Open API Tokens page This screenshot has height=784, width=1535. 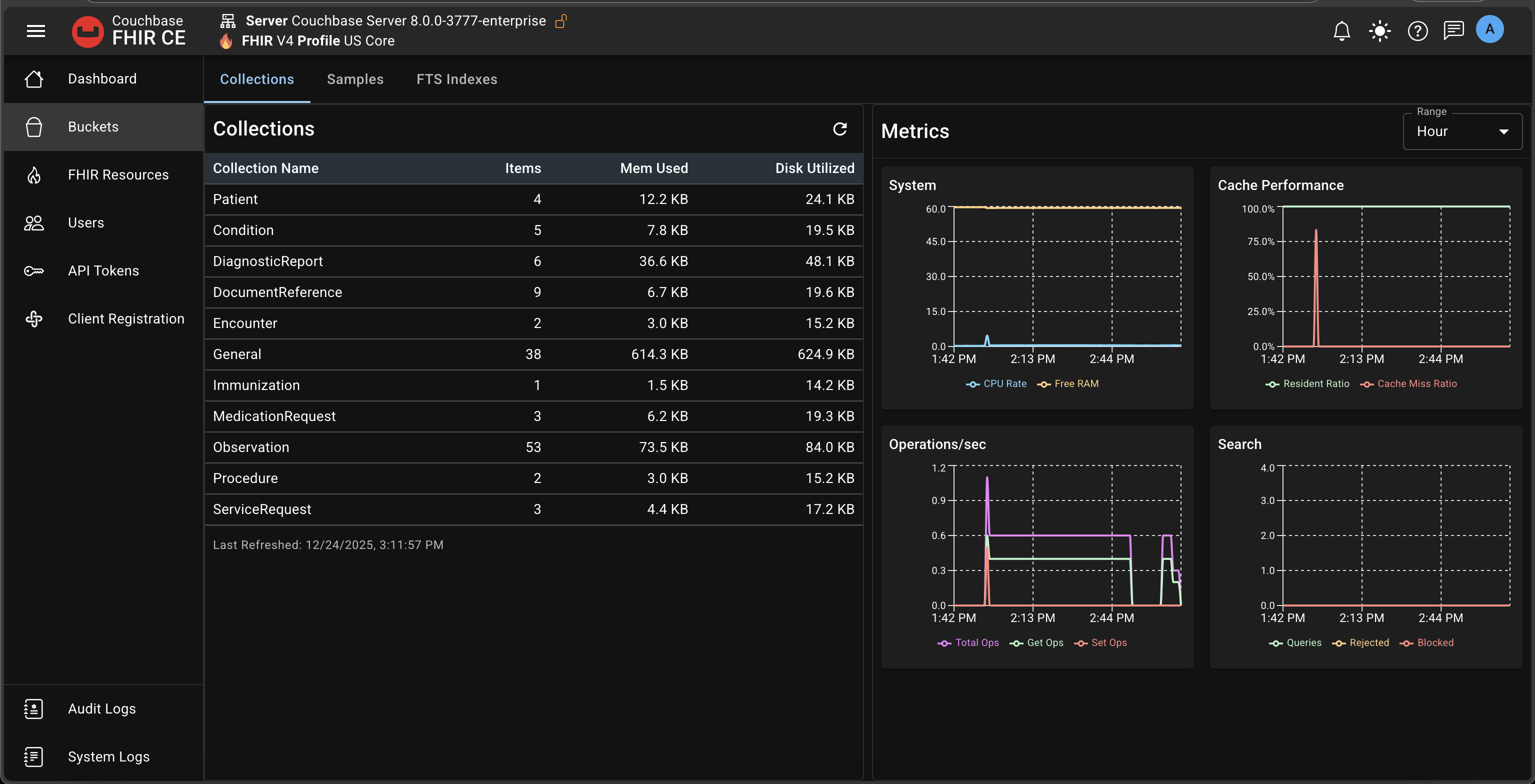(x=103, y=270)
